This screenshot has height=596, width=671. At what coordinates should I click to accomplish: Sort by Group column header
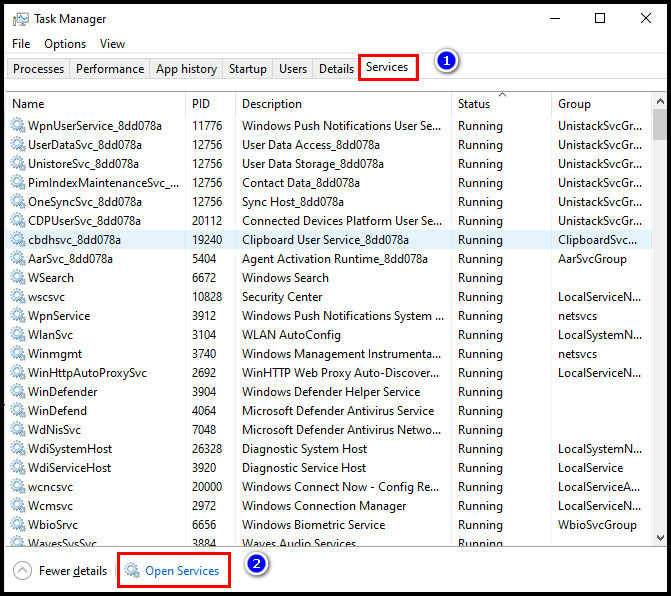pyautogui.click(x=601, y=104)
